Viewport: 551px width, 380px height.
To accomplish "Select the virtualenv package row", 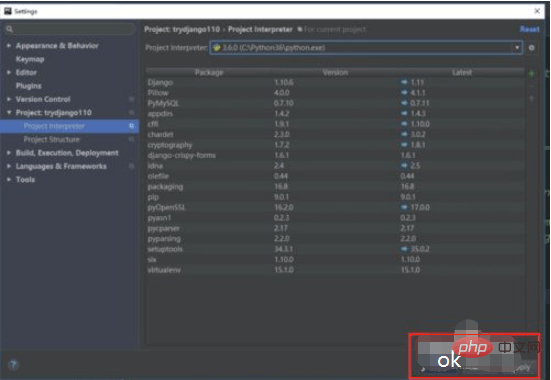I will [x=335, y=270].
